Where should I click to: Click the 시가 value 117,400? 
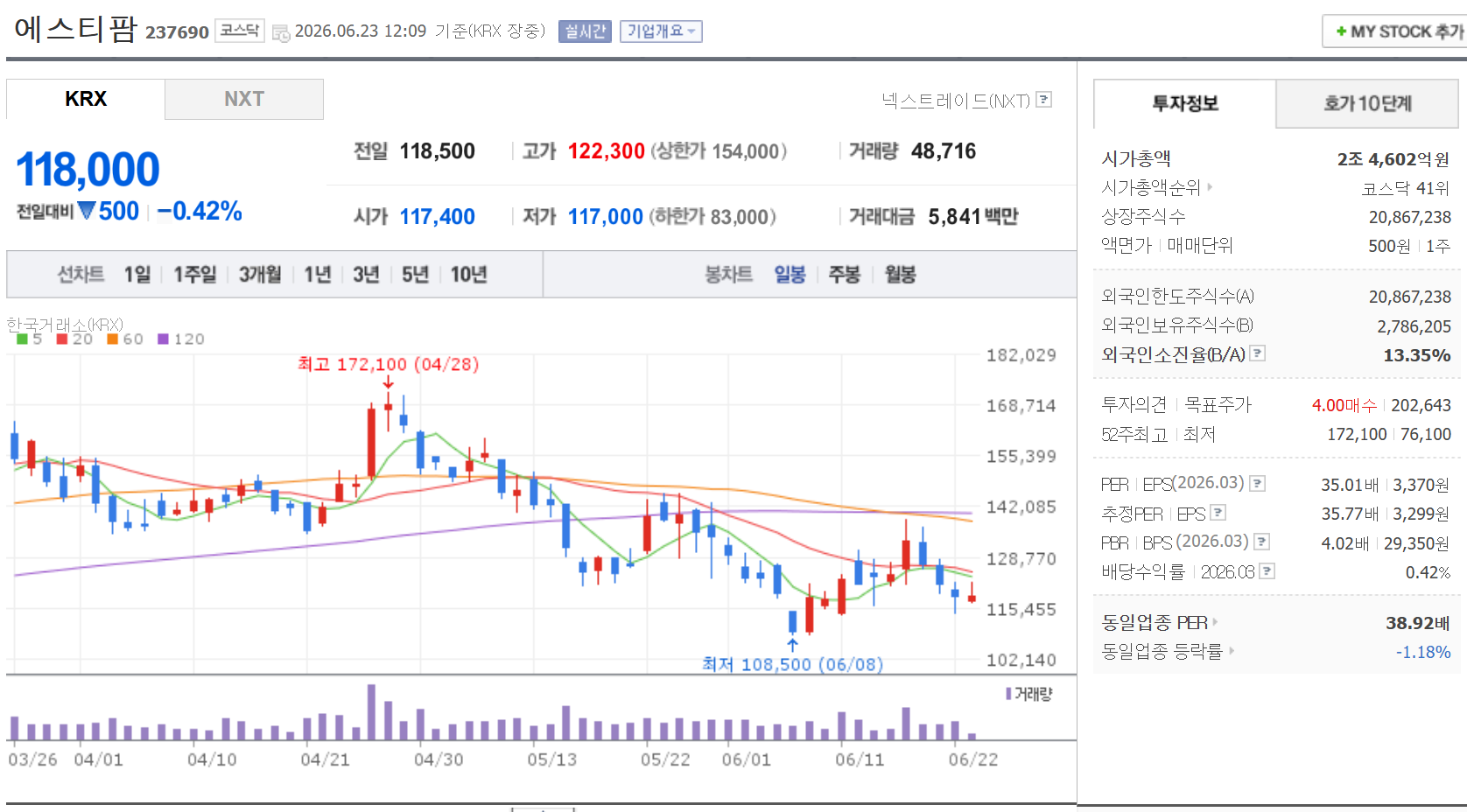[438, 216]
